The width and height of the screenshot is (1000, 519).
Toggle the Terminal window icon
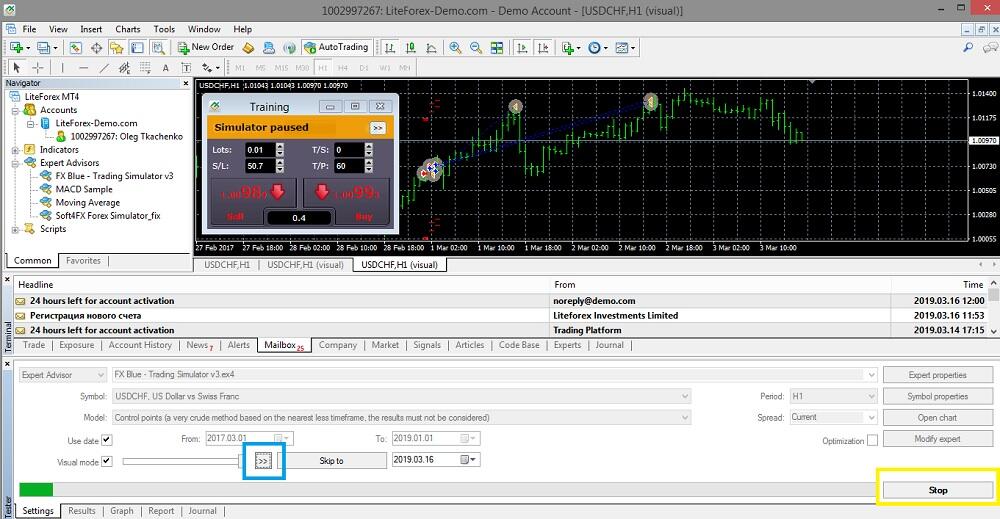pyautogui.click(x=137, y=47)
